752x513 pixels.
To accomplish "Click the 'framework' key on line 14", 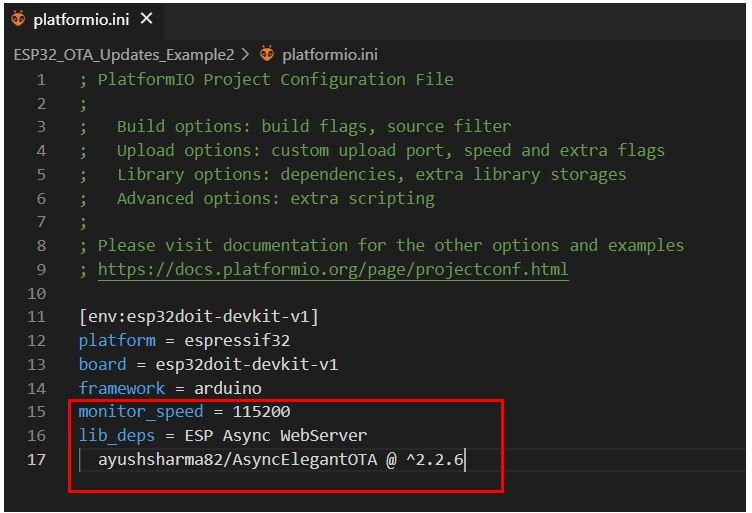I will tap(122, 388).
